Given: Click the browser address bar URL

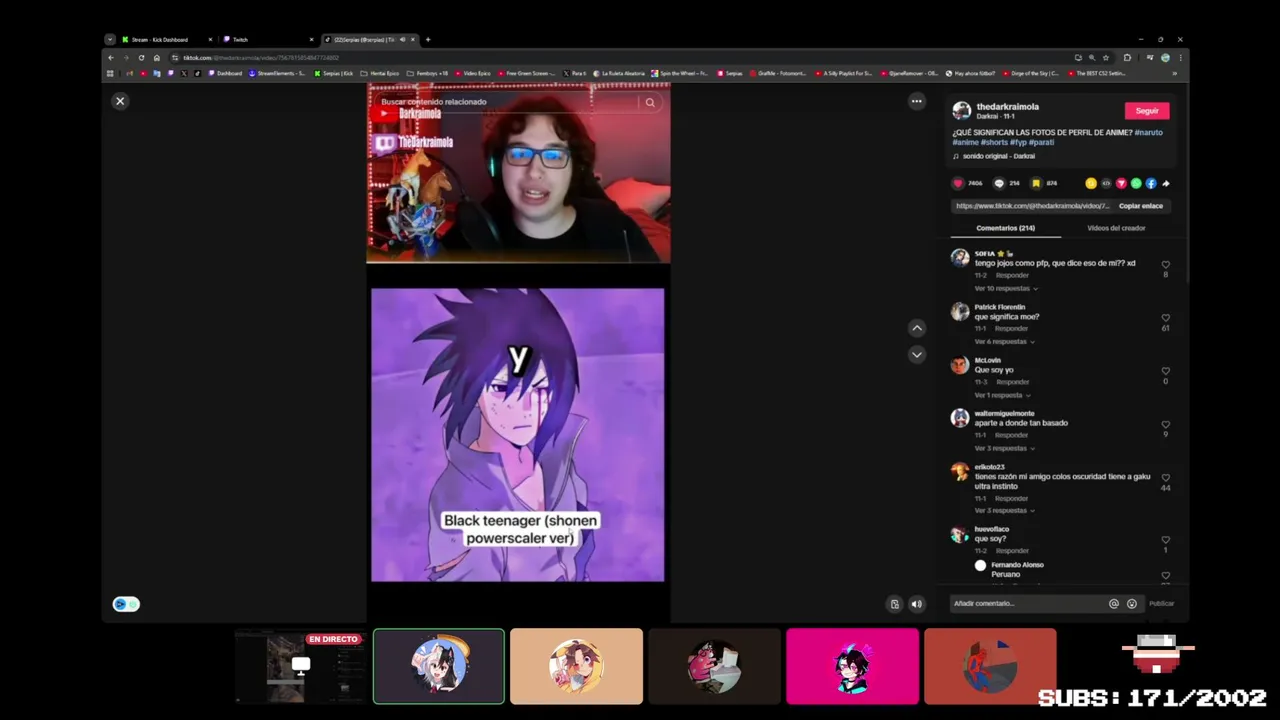Looking at the screenshot, I should [261, 58].
